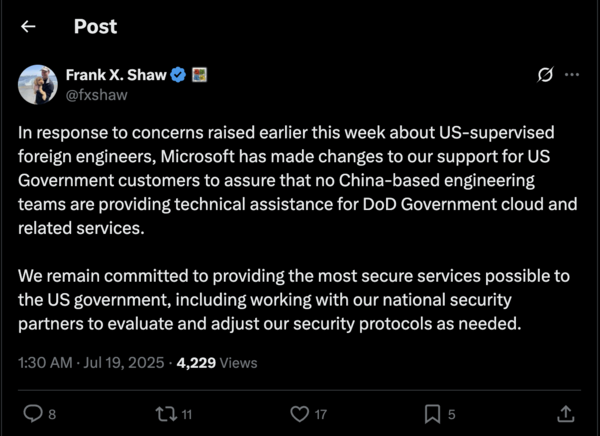Open the Frank X. Shaw display name link
The image size is (600, 436).
(x=115, y=75)
